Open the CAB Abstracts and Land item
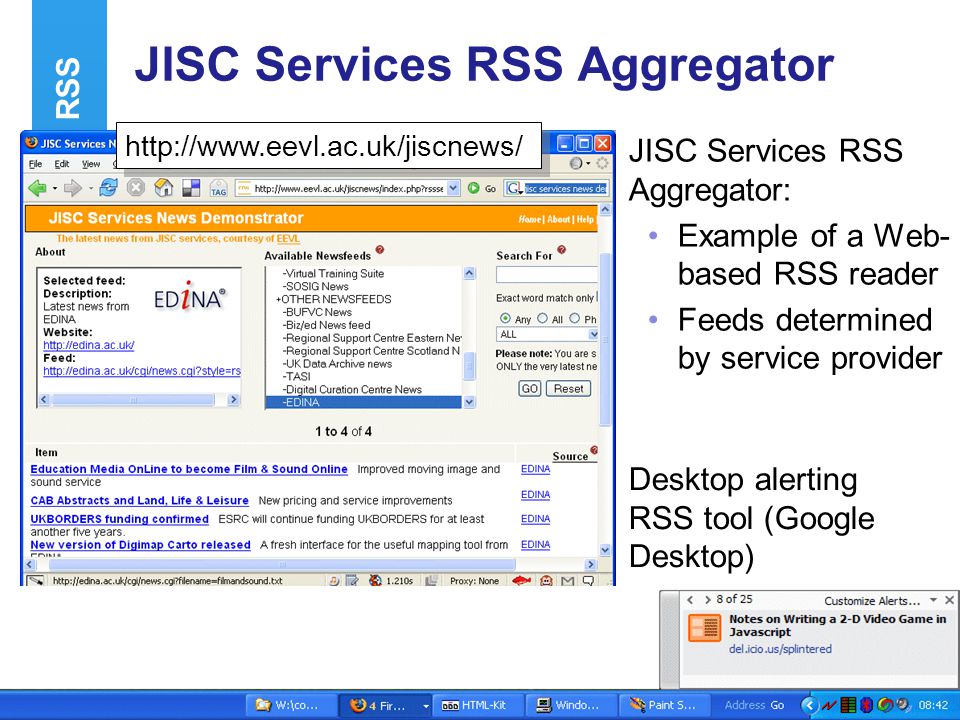The width and height of the screenshot is (960, 720). pos(140,500)
